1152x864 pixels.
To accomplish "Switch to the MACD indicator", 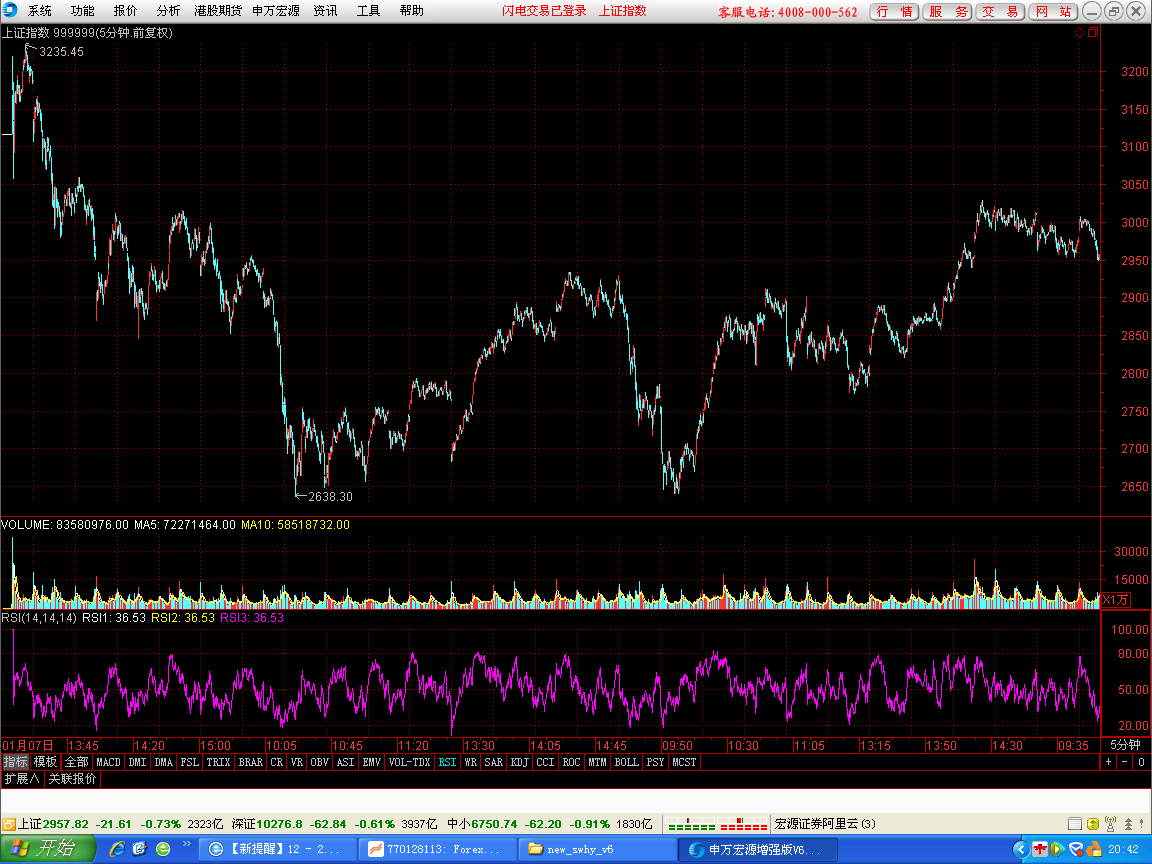I will tap(108, 762).
